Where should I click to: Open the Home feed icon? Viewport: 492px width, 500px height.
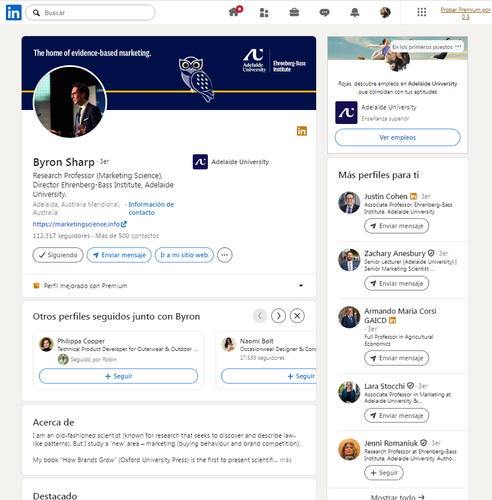point(235,12)
